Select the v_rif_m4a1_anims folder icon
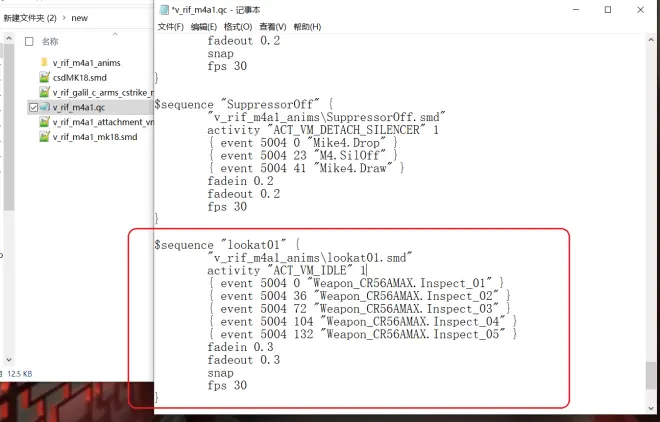This screenshot has height=422, width=660. pyautogui.click(x=44, y=63)
